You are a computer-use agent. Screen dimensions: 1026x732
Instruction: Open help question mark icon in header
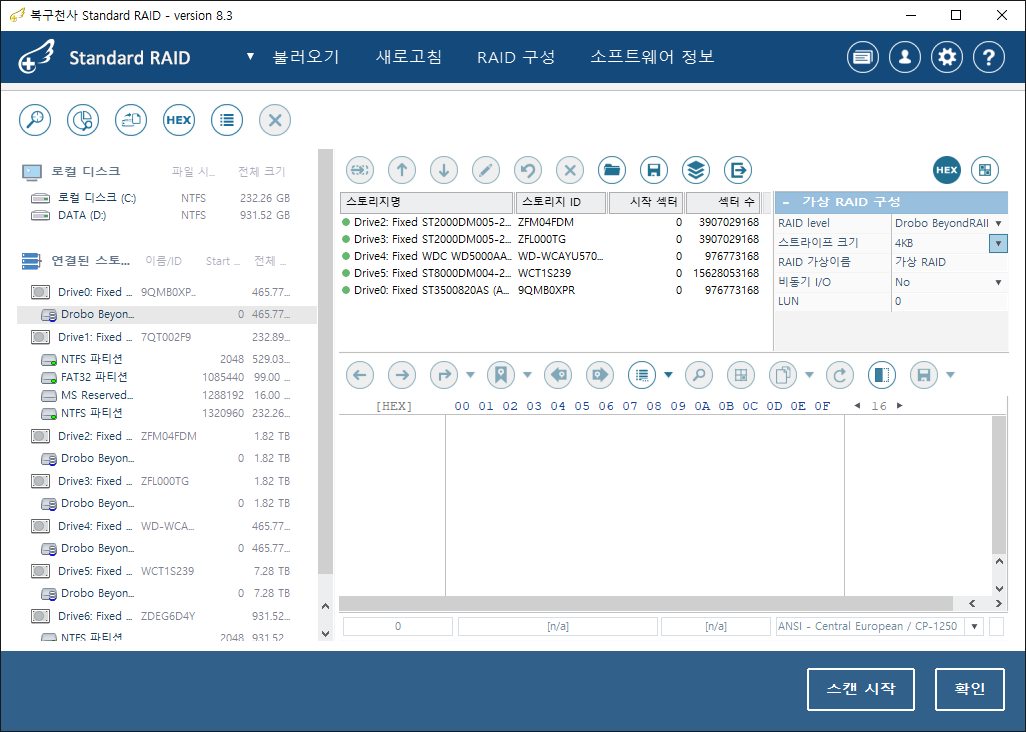click(x=989, y=58)
